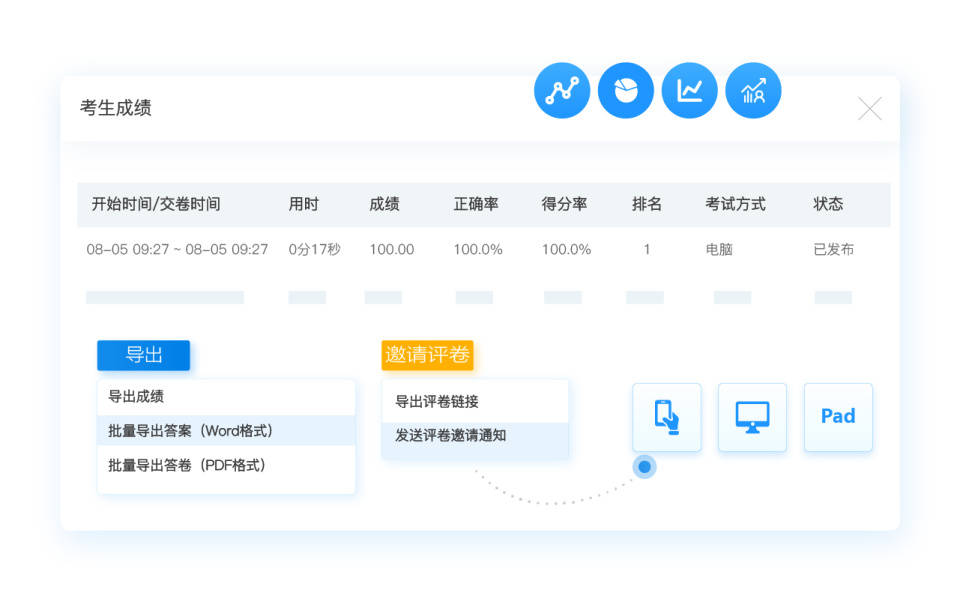
Task: Choose the desktop computer exam mode icon
Action: coord(752,417)
